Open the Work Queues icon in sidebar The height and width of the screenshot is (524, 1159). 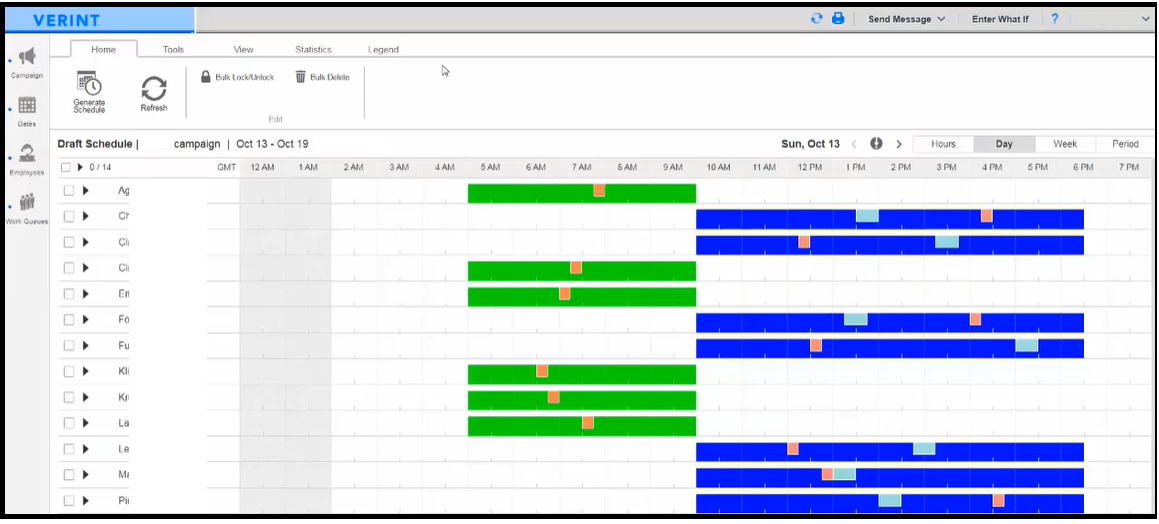(x=27, y=201)
